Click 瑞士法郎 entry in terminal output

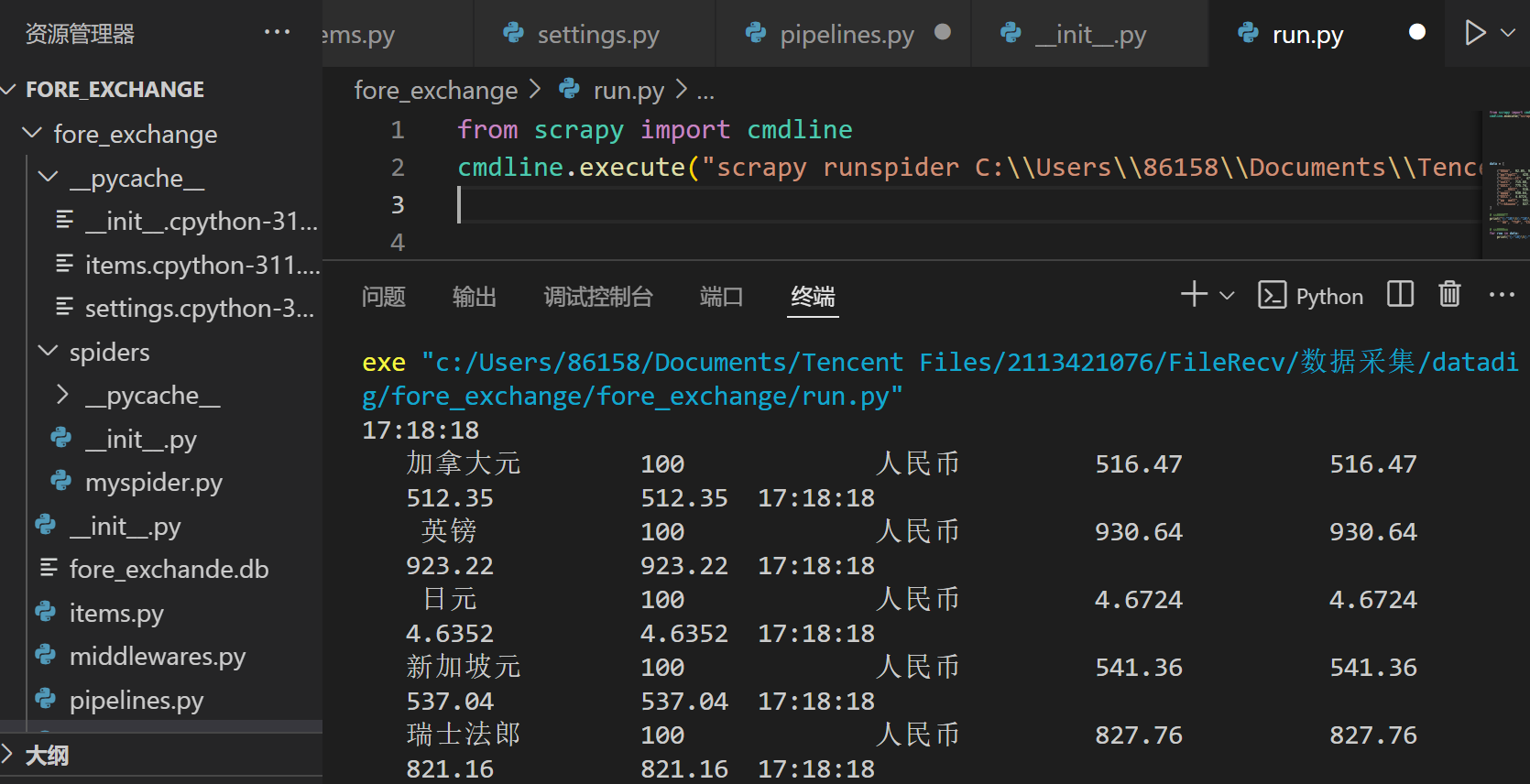click(464, 735)
